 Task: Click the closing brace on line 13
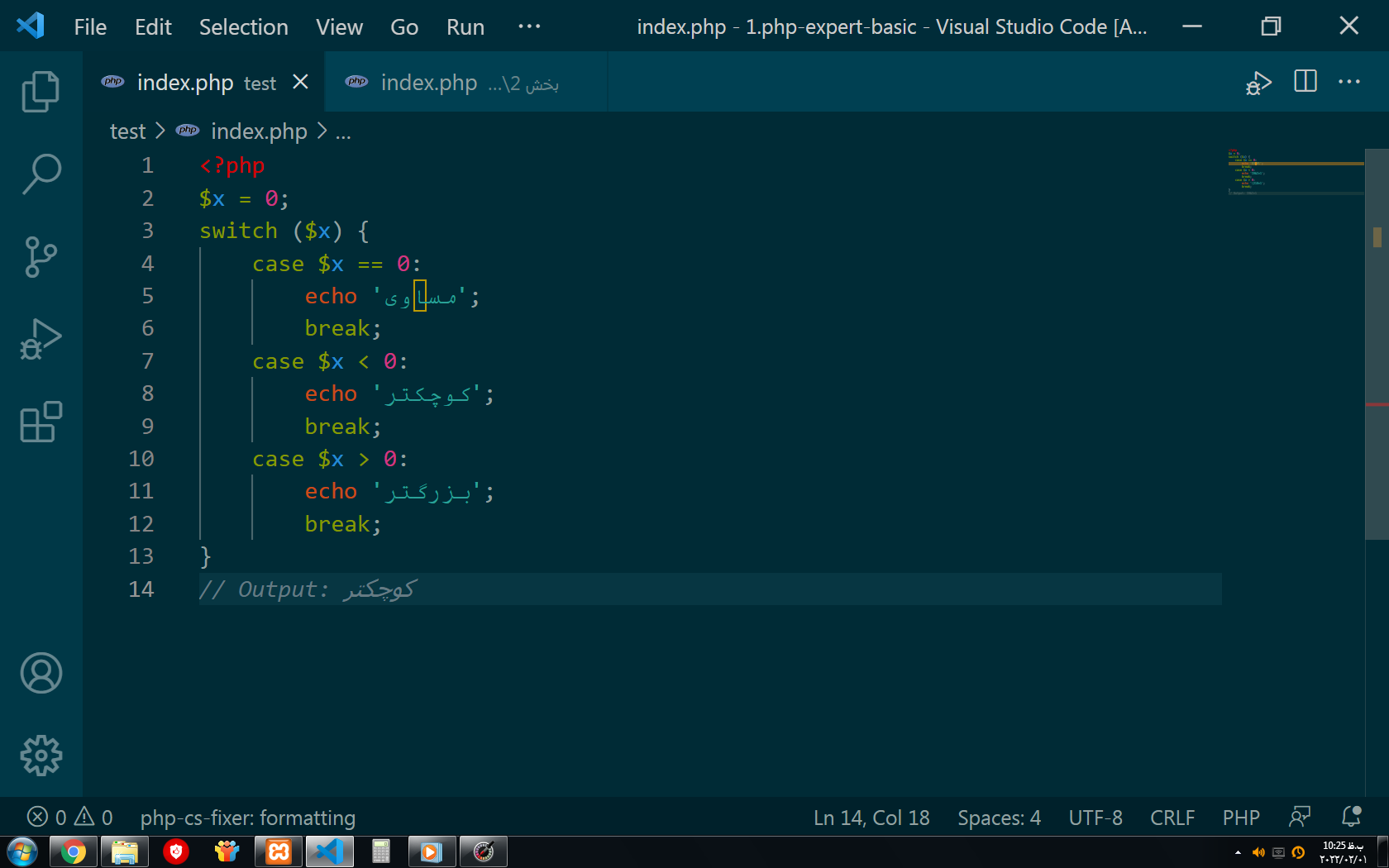[206, 556]
